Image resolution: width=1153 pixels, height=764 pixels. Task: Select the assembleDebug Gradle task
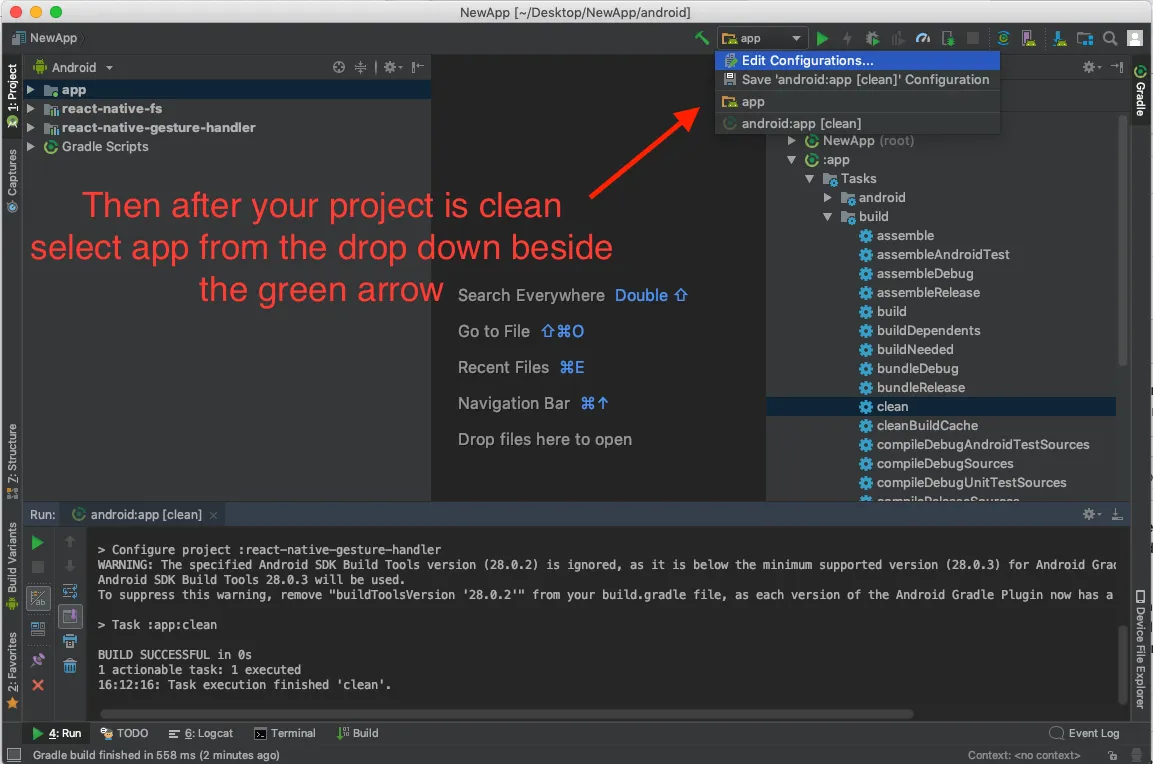click(x=924, y=274)
